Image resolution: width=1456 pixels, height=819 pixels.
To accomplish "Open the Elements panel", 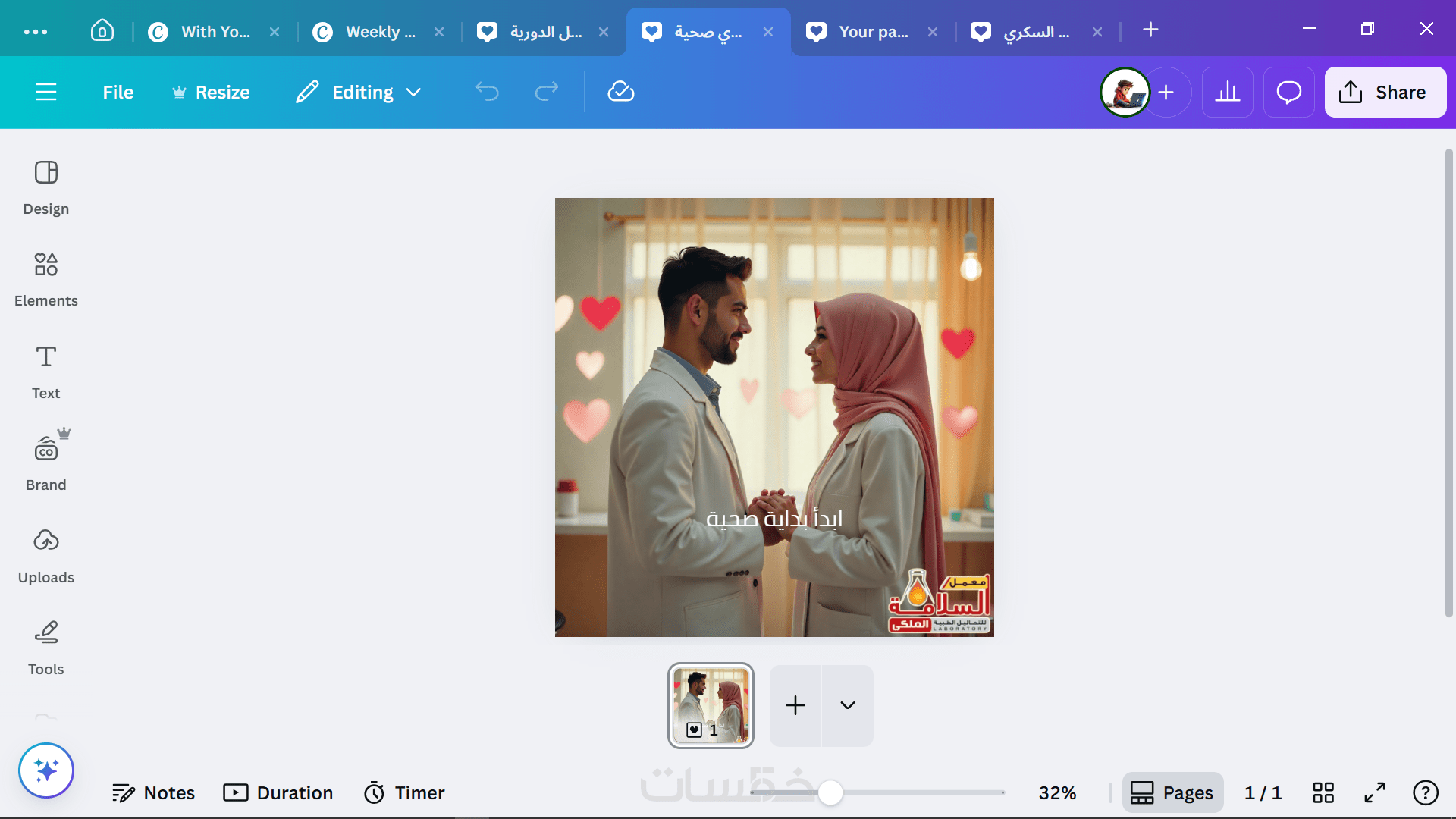I will coord(45,278).
